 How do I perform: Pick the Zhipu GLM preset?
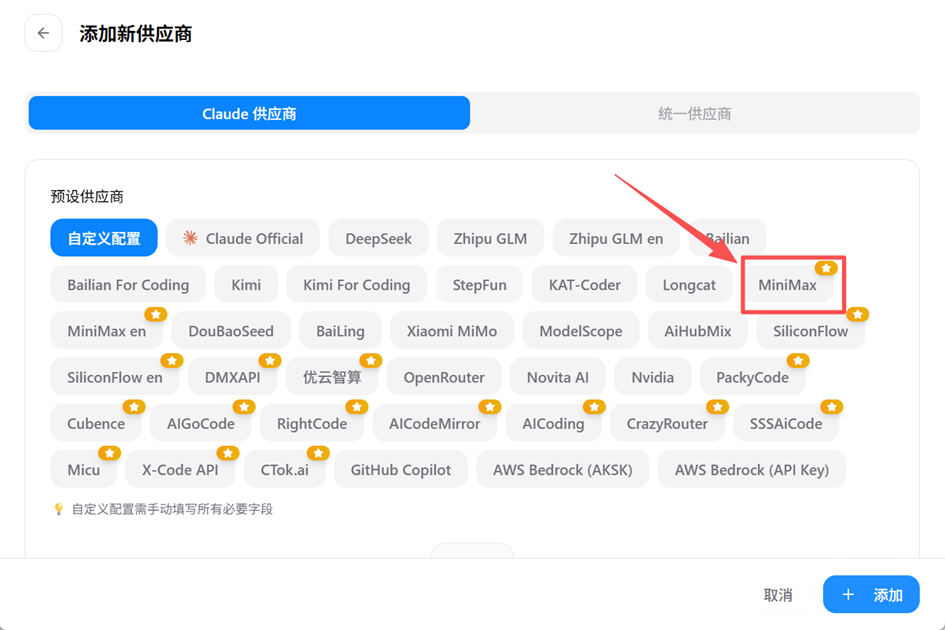[x=490, y=238]
